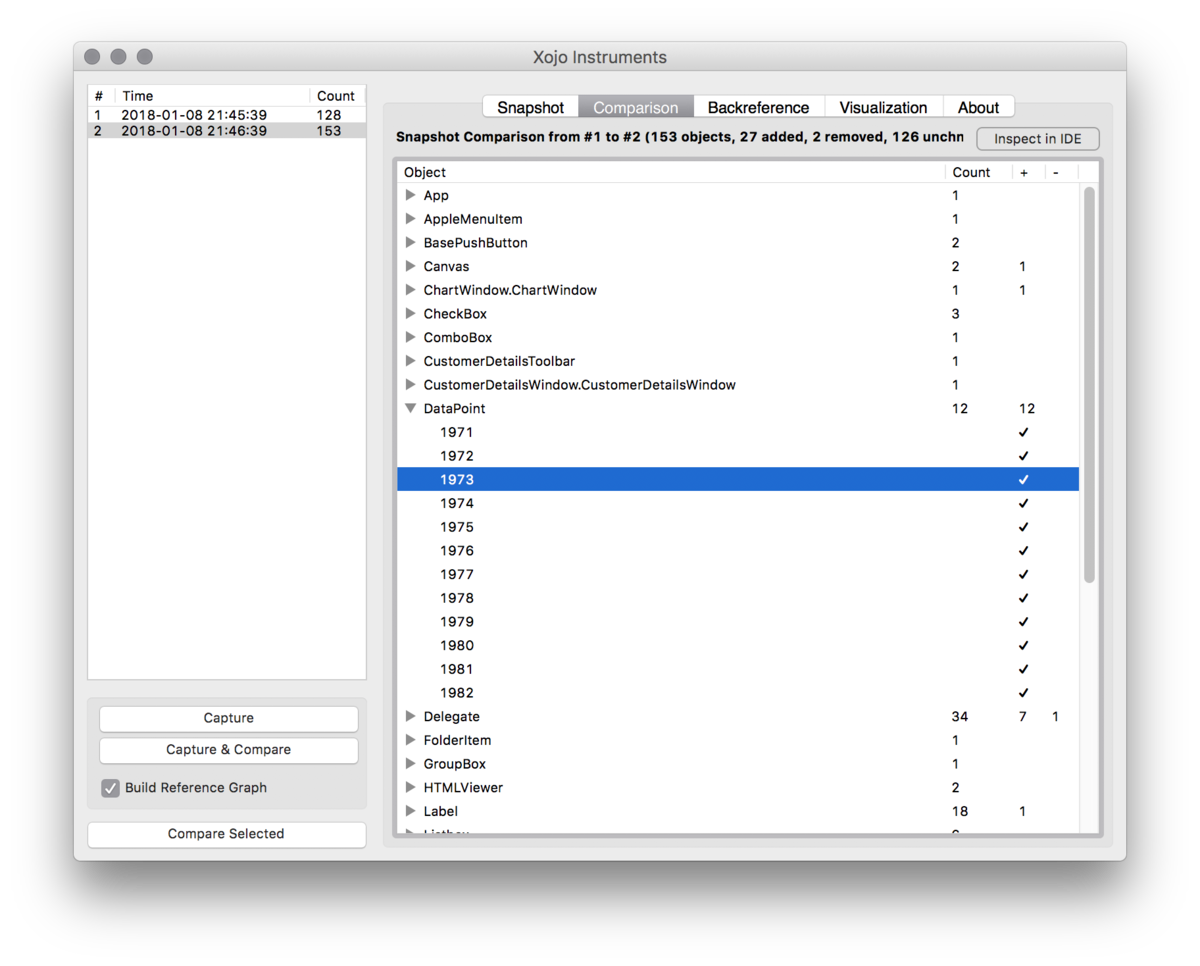Select DataPoint item 1975
Image resolution: width=1200 pixels, height=966 pixels.
pyautogui.click(x=738, y=527)
